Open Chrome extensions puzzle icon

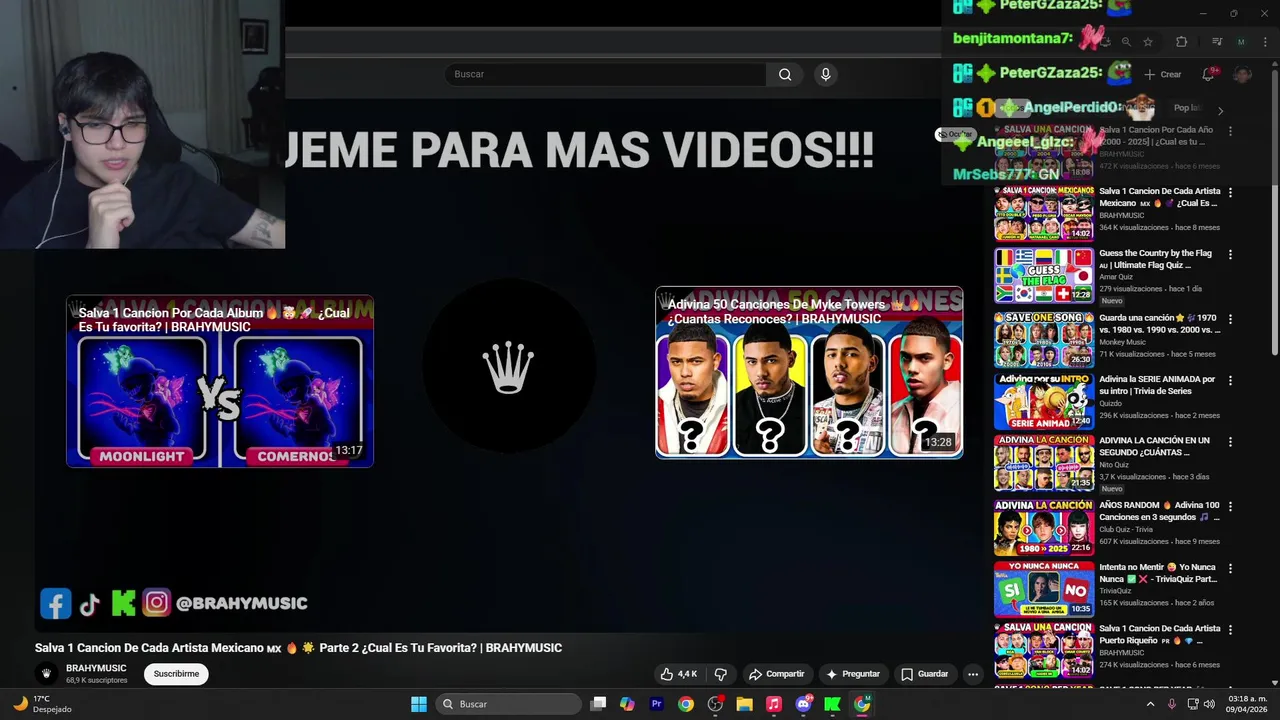pyautogui.click(x=1181, y=42)
